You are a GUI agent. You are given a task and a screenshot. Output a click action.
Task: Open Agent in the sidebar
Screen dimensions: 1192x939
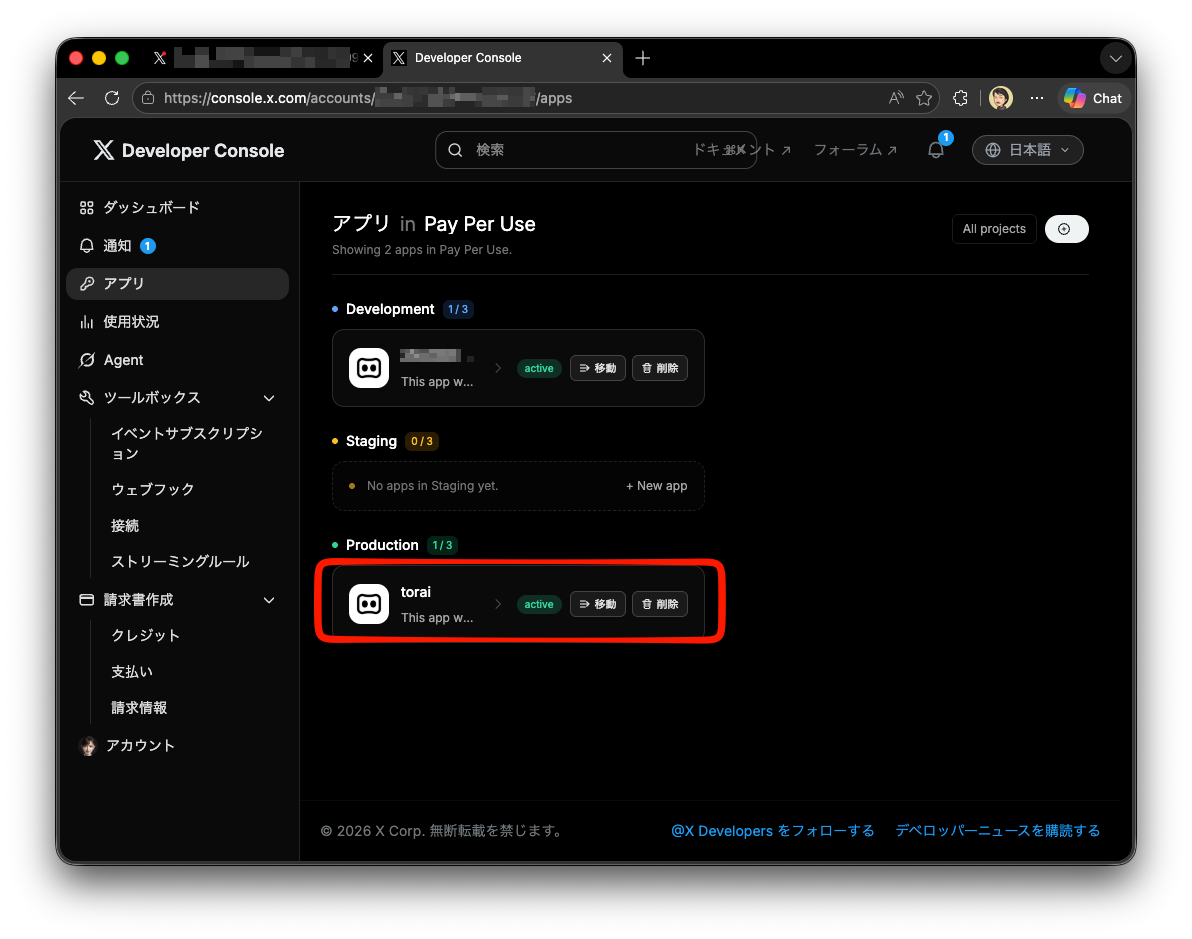click(111, 360)
